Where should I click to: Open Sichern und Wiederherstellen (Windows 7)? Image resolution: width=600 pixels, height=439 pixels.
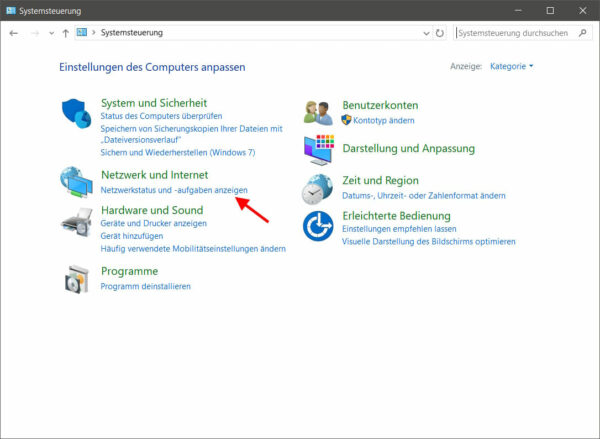[177, 153]
